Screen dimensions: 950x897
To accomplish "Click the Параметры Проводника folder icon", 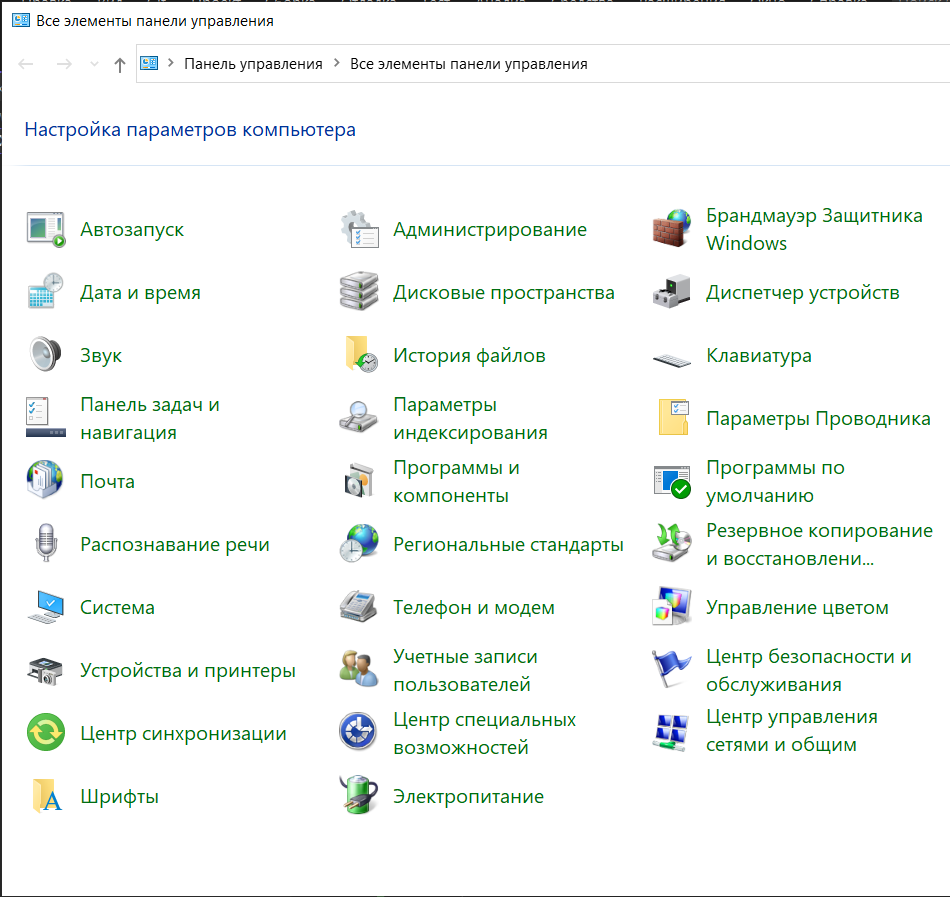I will pos(672,419).
